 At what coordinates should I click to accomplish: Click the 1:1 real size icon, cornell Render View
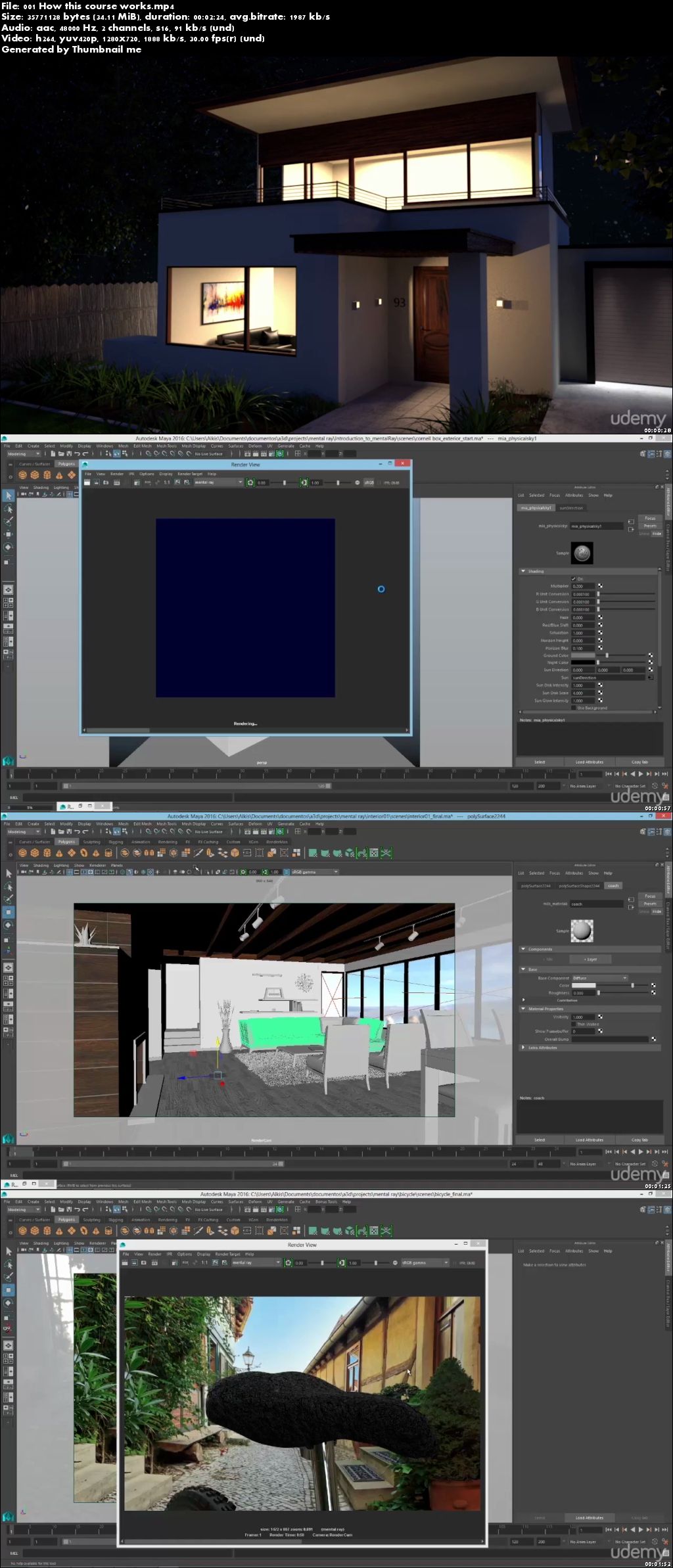click(x=167, y=482)
